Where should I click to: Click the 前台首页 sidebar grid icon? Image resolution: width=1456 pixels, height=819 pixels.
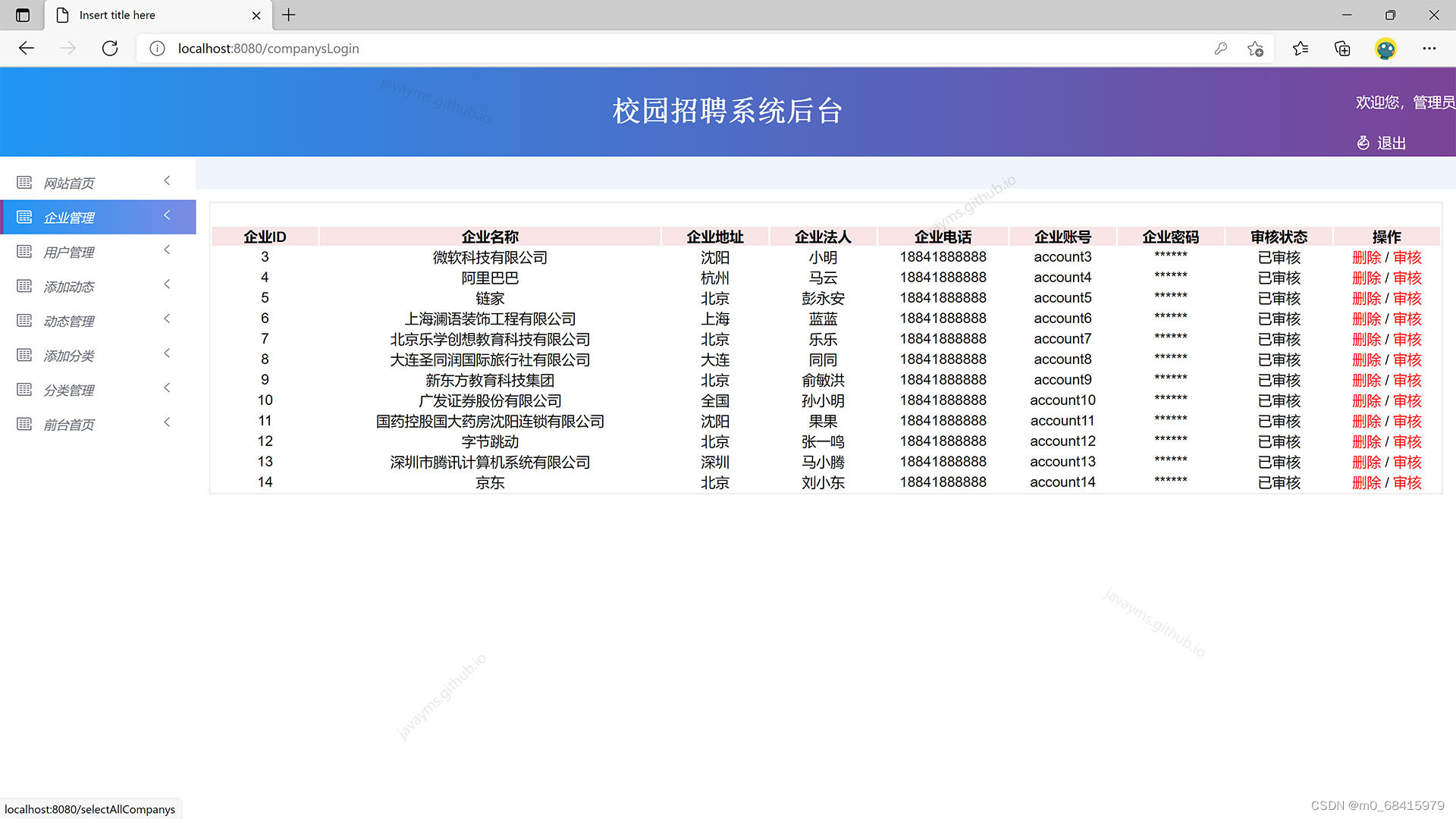click(24, 424)
